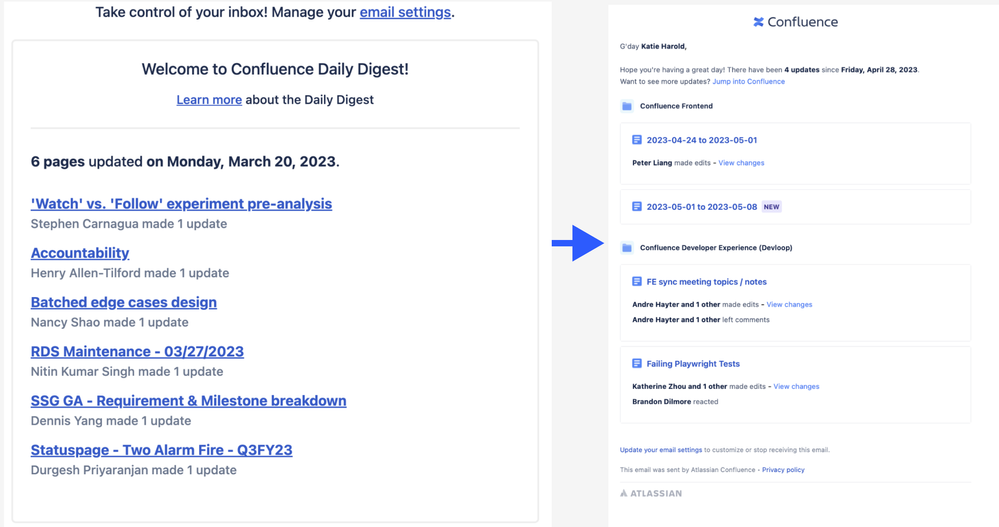Open Batched edge cases design link

click(124, 302)
